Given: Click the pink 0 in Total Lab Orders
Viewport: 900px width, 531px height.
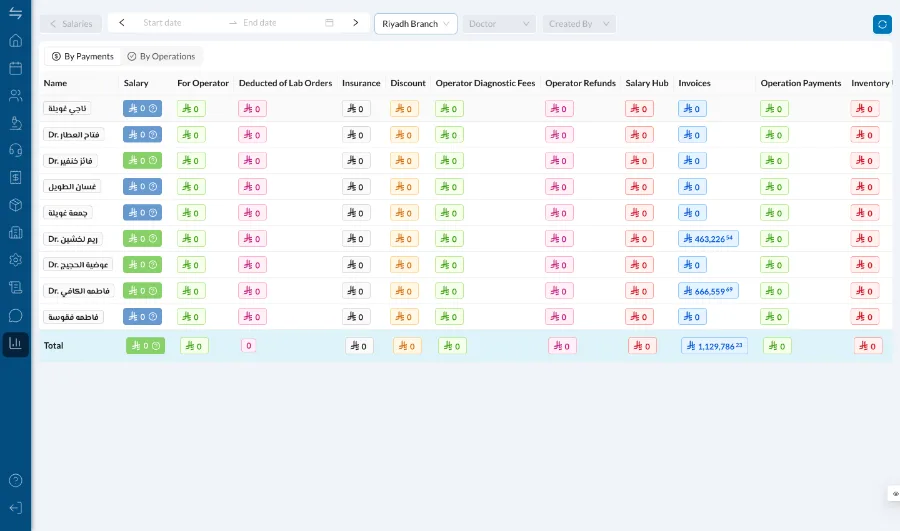Looking at the screenshot, I should (249, 346).
